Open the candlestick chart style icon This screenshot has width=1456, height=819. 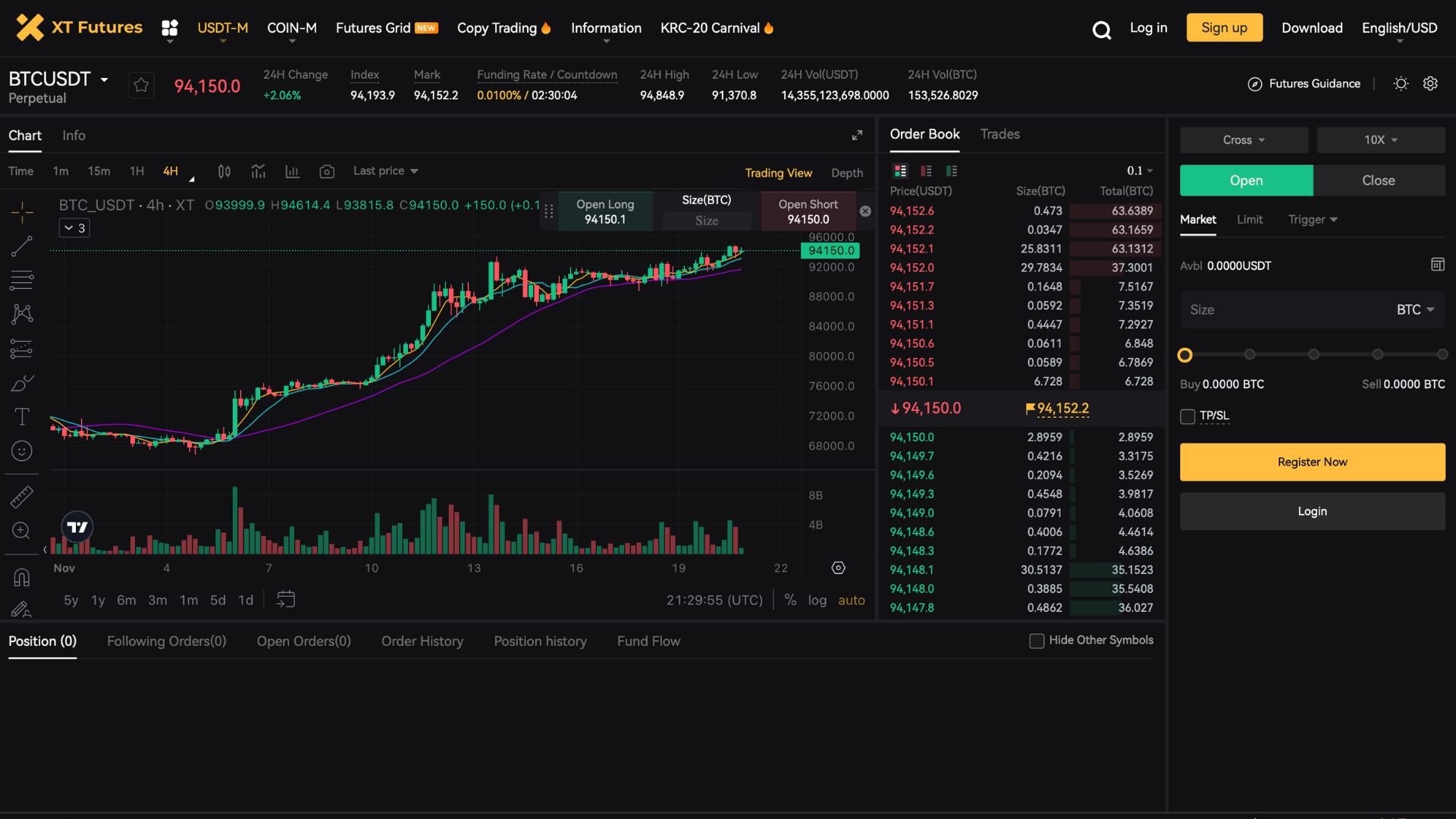pyautogui.click(x=224, y=171)
